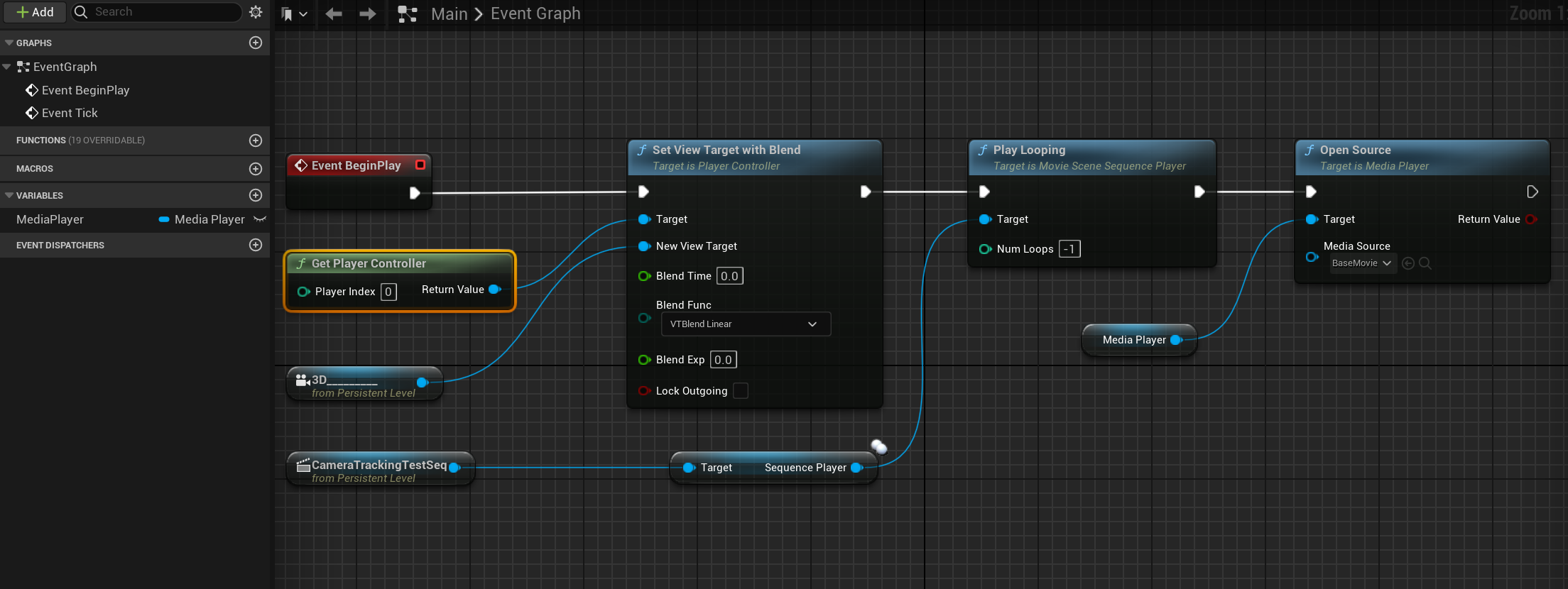Screen dimensions: 1568x589
Task: Click Play Looping Target input pin
Action: click(985, 219)
